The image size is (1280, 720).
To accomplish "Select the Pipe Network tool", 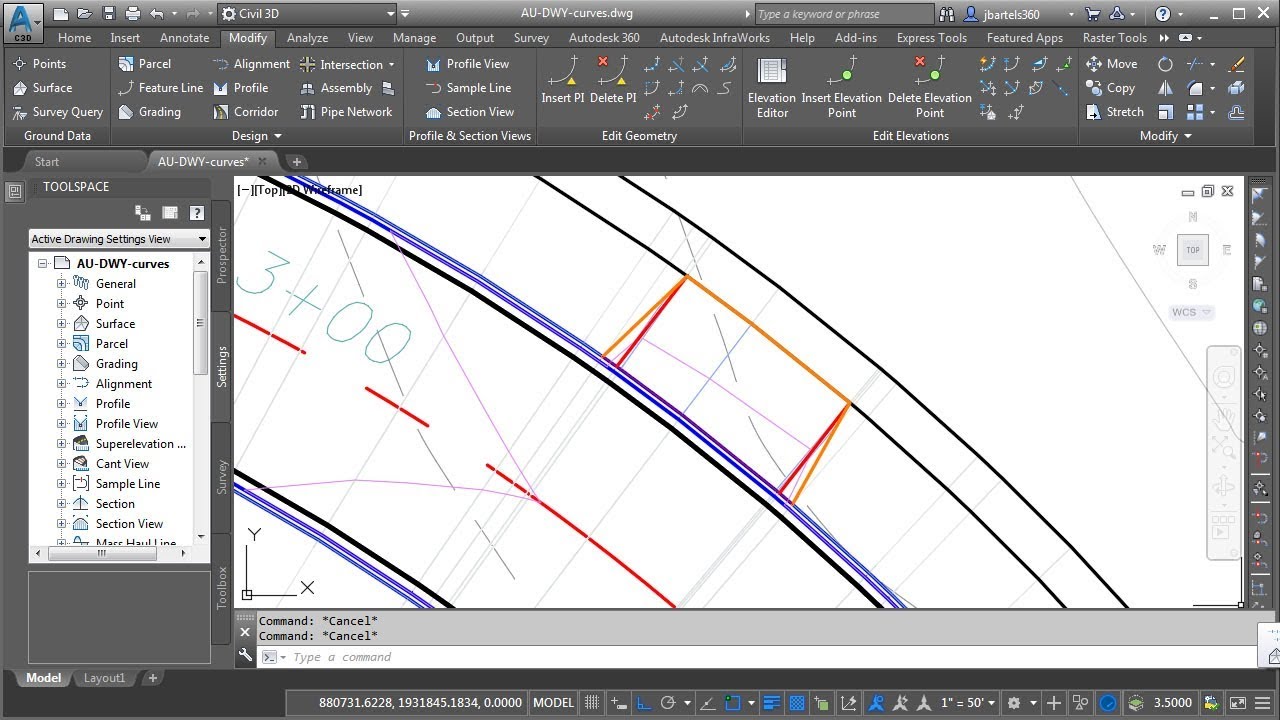I will (x=346, y=112).
